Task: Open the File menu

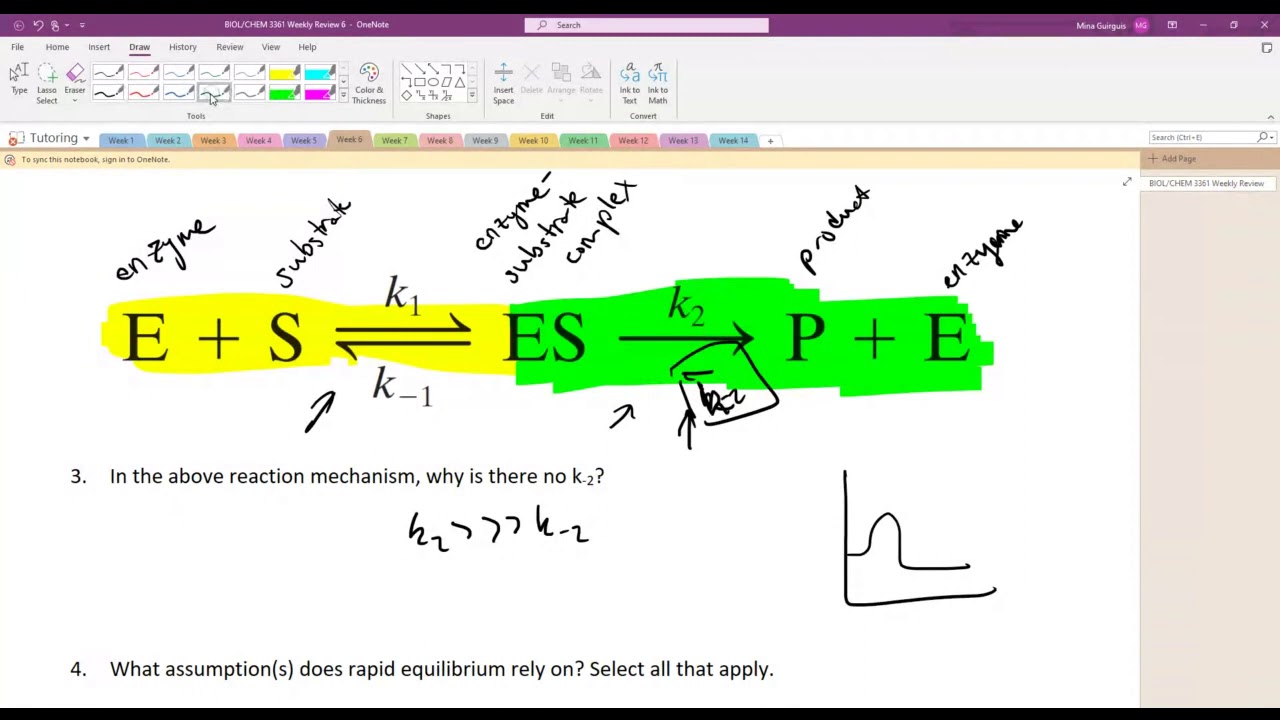Action: click(17, 47)
